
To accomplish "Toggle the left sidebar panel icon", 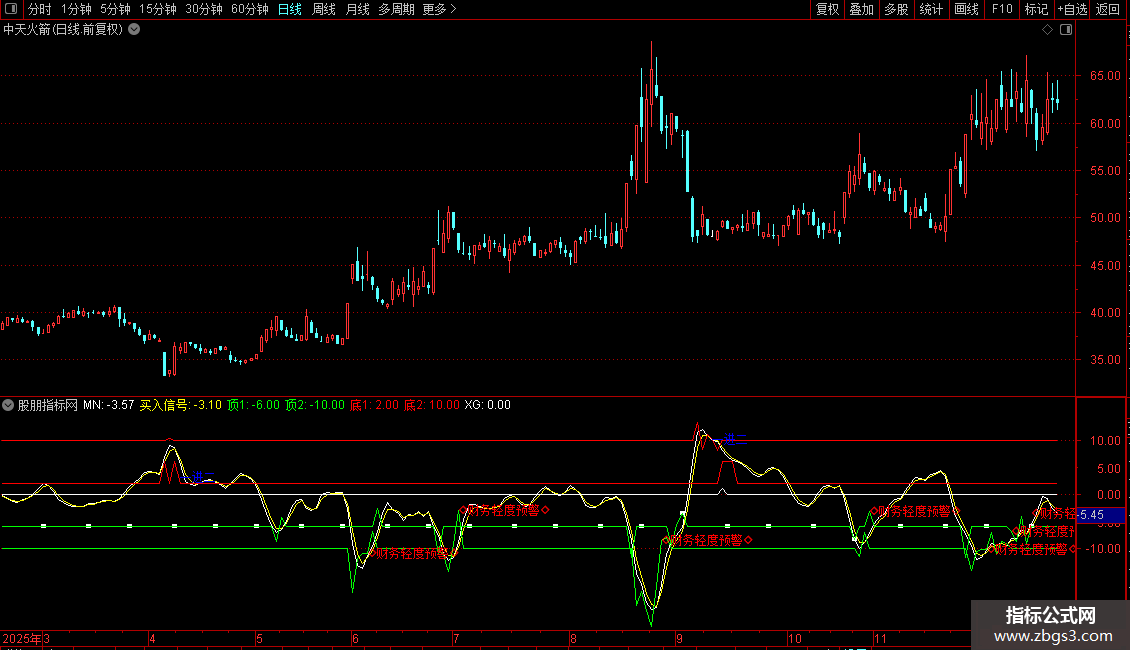I will (x=12, y=9).
